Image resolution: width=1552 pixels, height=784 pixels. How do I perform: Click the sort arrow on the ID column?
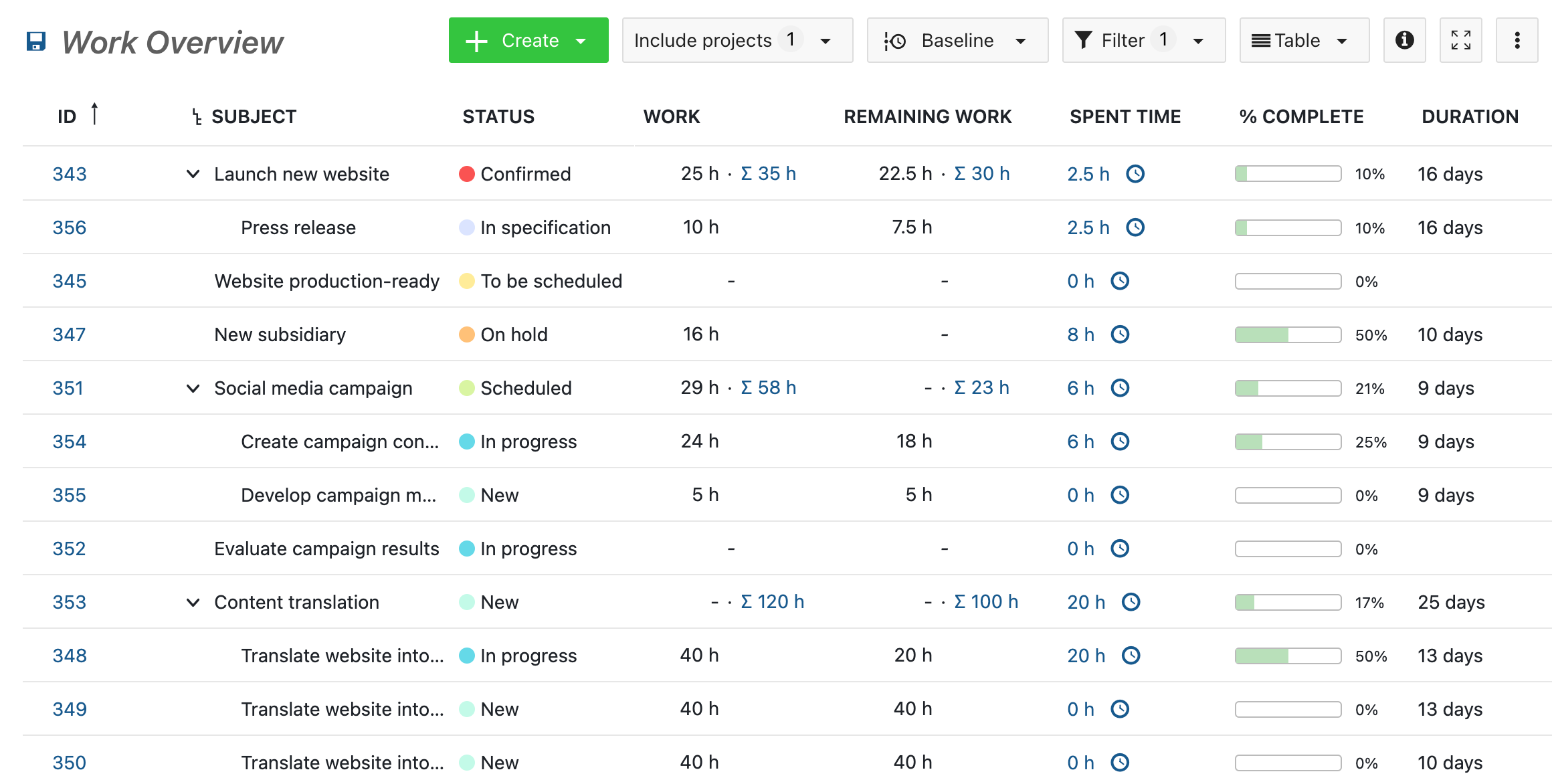coord(96,114)
